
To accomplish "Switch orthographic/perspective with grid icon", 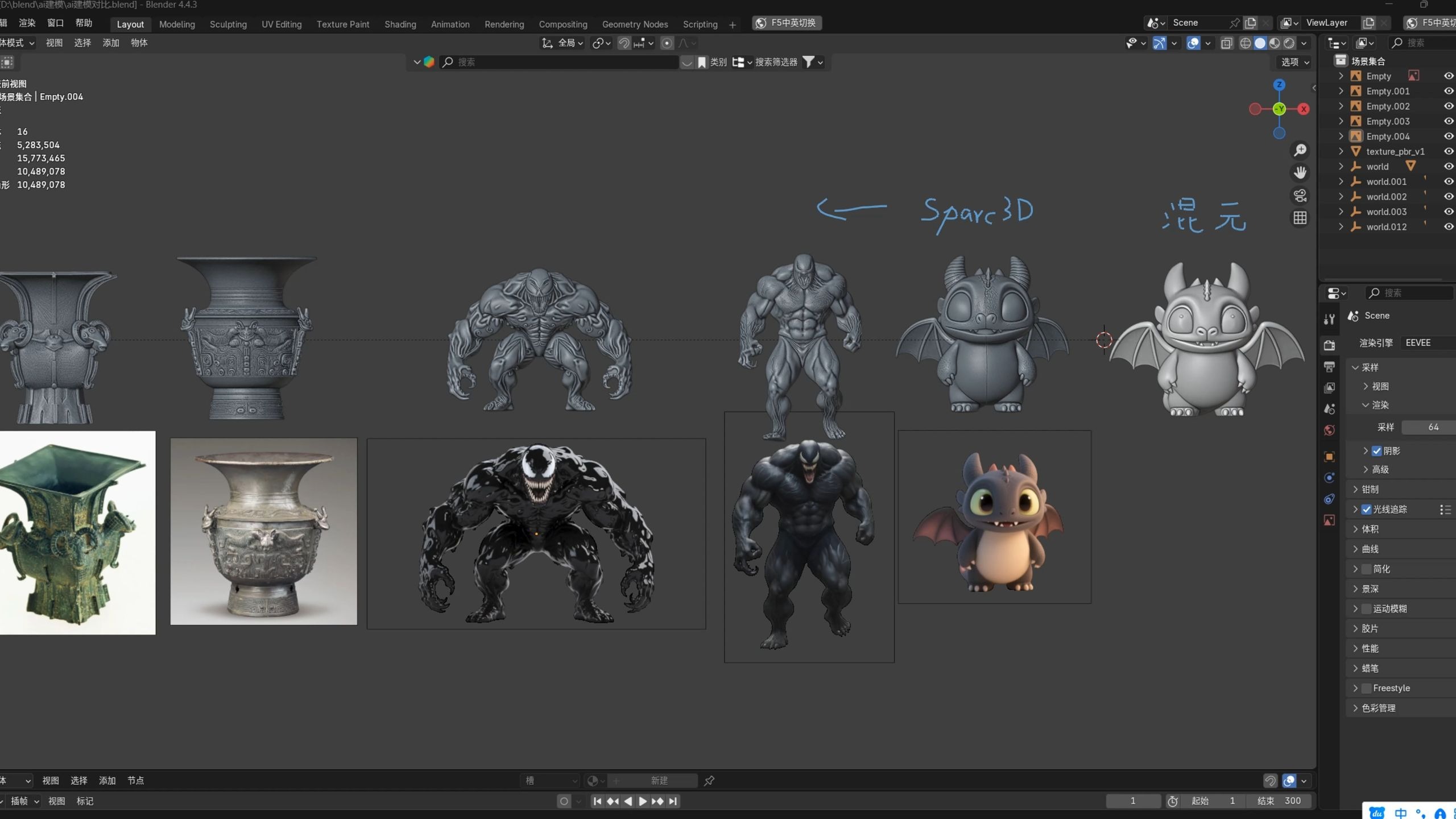I will coord(1300,218).
